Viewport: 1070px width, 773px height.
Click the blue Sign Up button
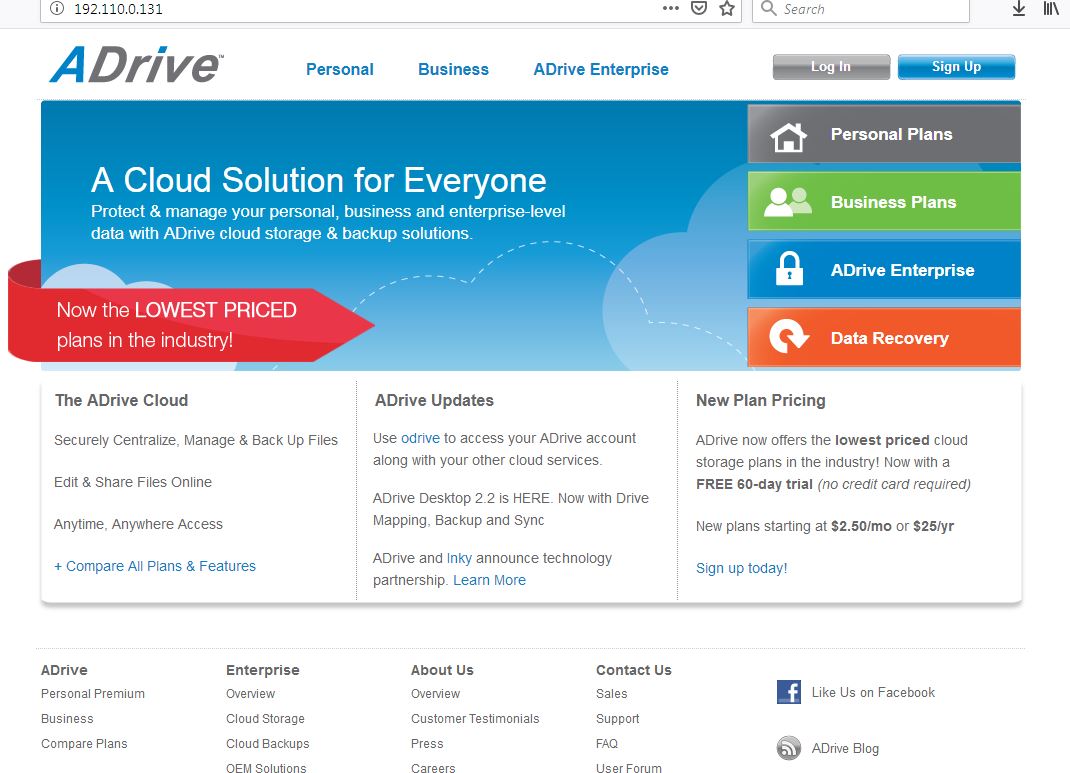956,67
